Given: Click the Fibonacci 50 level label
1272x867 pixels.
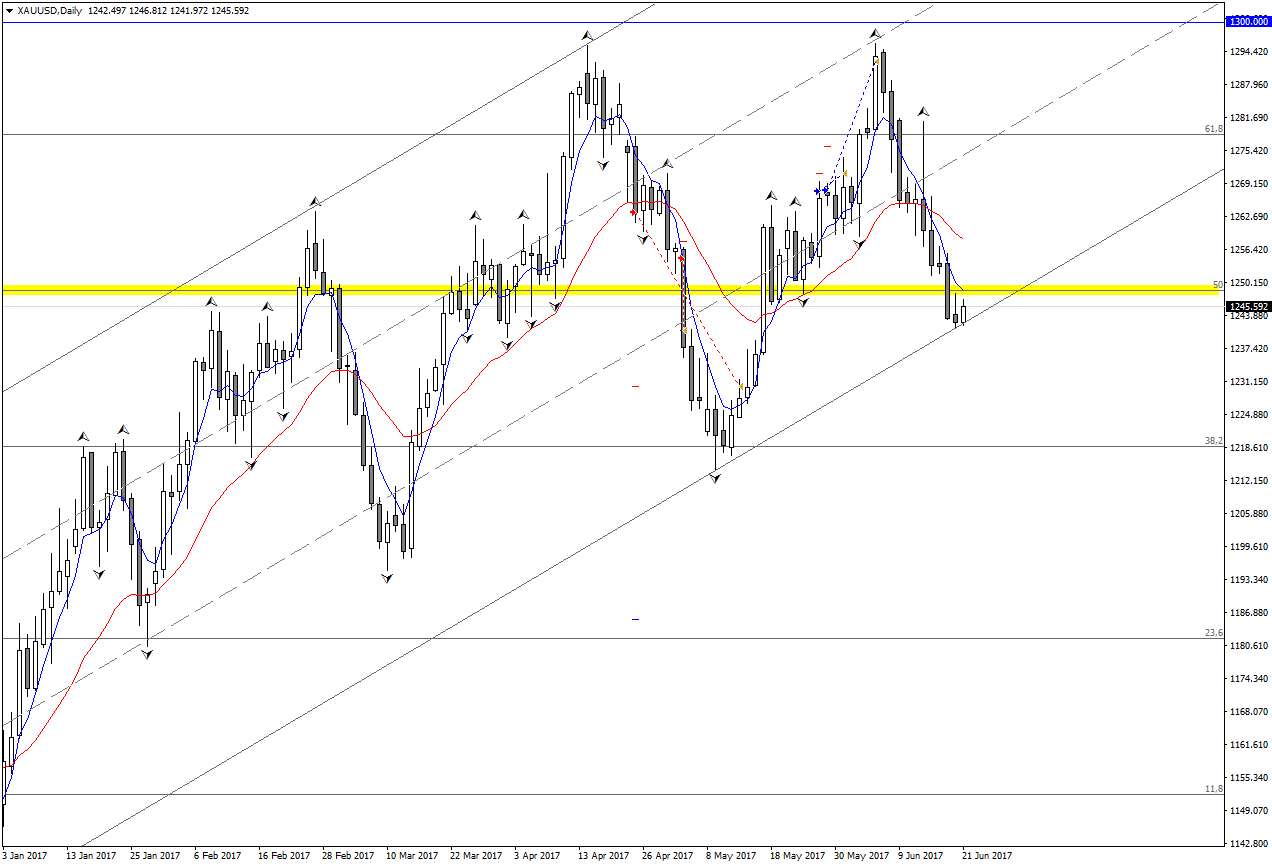Looking at the screenshot, I should [x=1218, y=284].
